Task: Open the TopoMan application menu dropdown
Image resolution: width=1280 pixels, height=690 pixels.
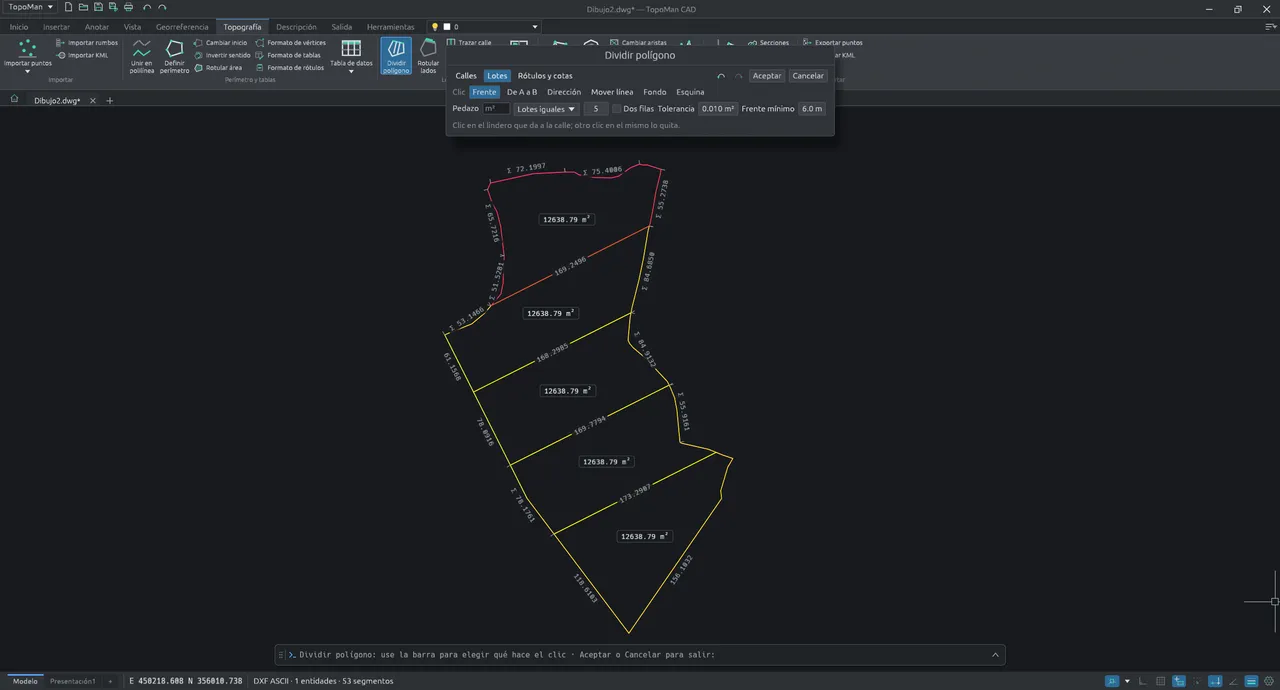Action: click(x=30, y=7)
